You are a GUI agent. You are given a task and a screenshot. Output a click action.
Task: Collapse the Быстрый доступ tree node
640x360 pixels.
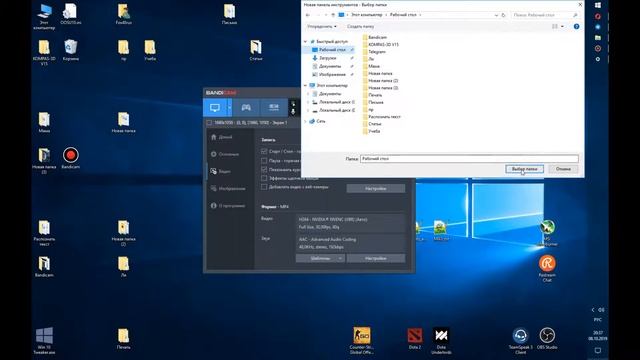point(305,42)
